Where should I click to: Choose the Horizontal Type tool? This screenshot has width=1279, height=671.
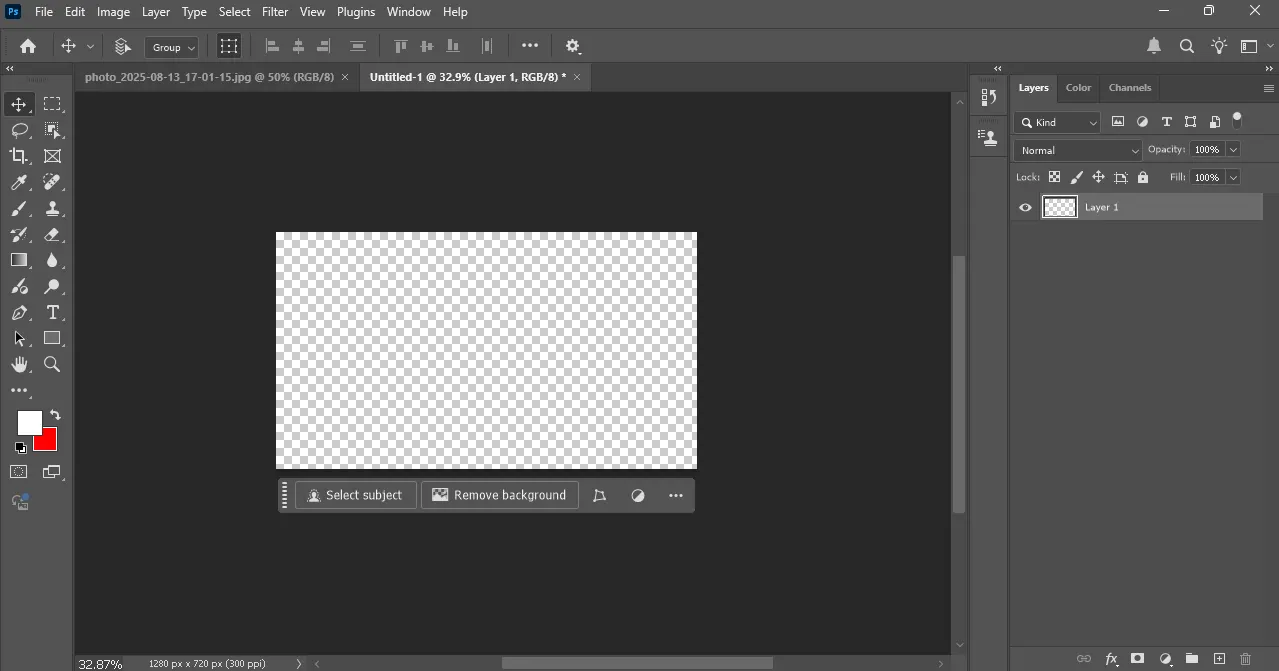coord(53,312)
